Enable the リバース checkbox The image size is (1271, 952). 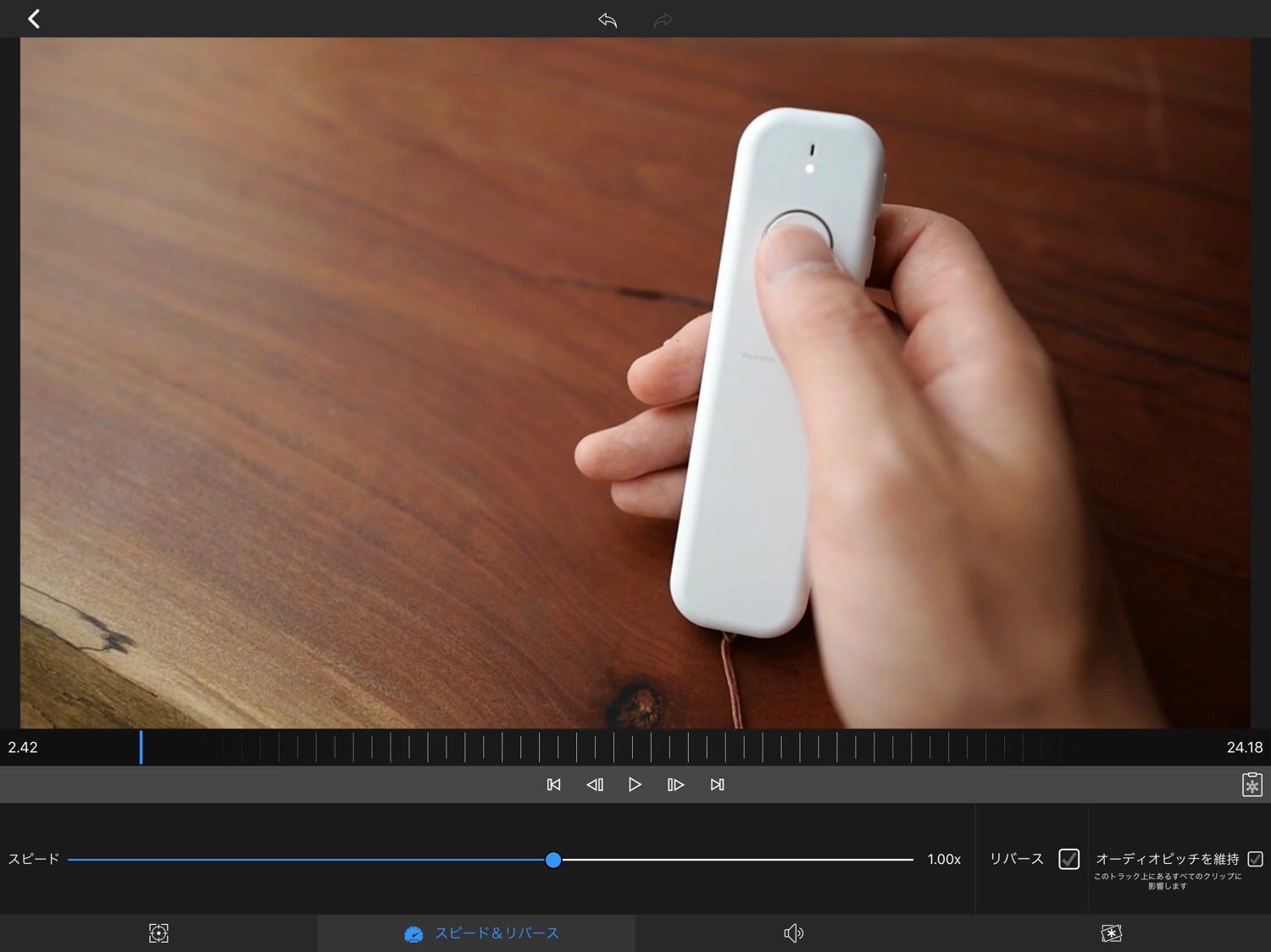pyautogui.click(x=1068, y=859)
